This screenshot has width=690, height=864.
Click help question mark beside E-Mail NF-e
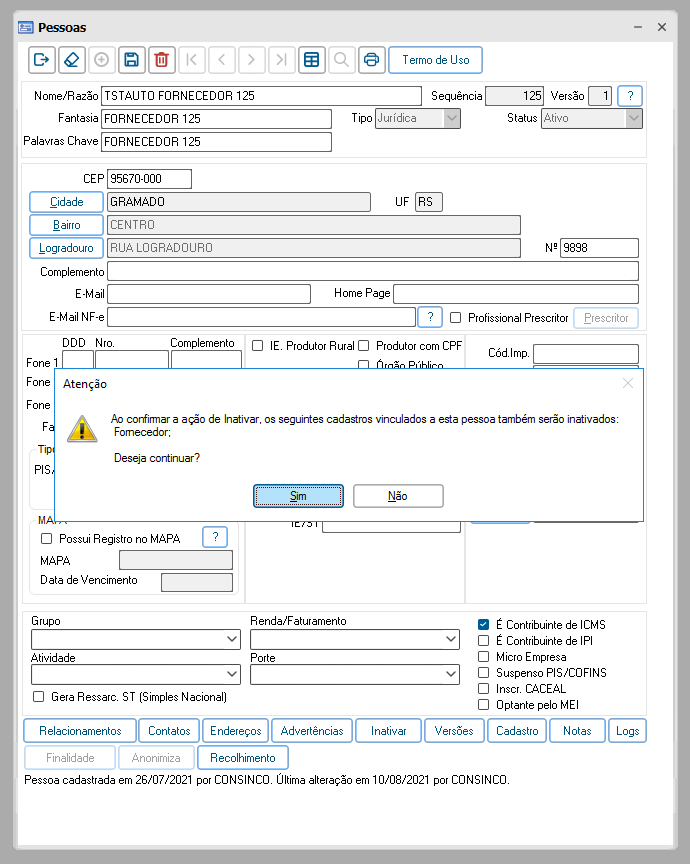(x=430, y=317)
